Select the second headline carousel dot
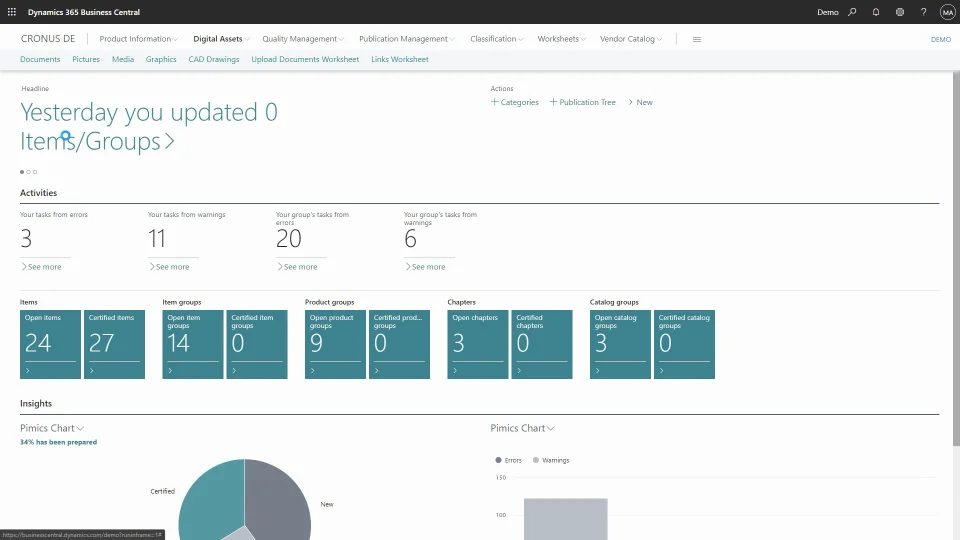 click(x=29, y=172)
